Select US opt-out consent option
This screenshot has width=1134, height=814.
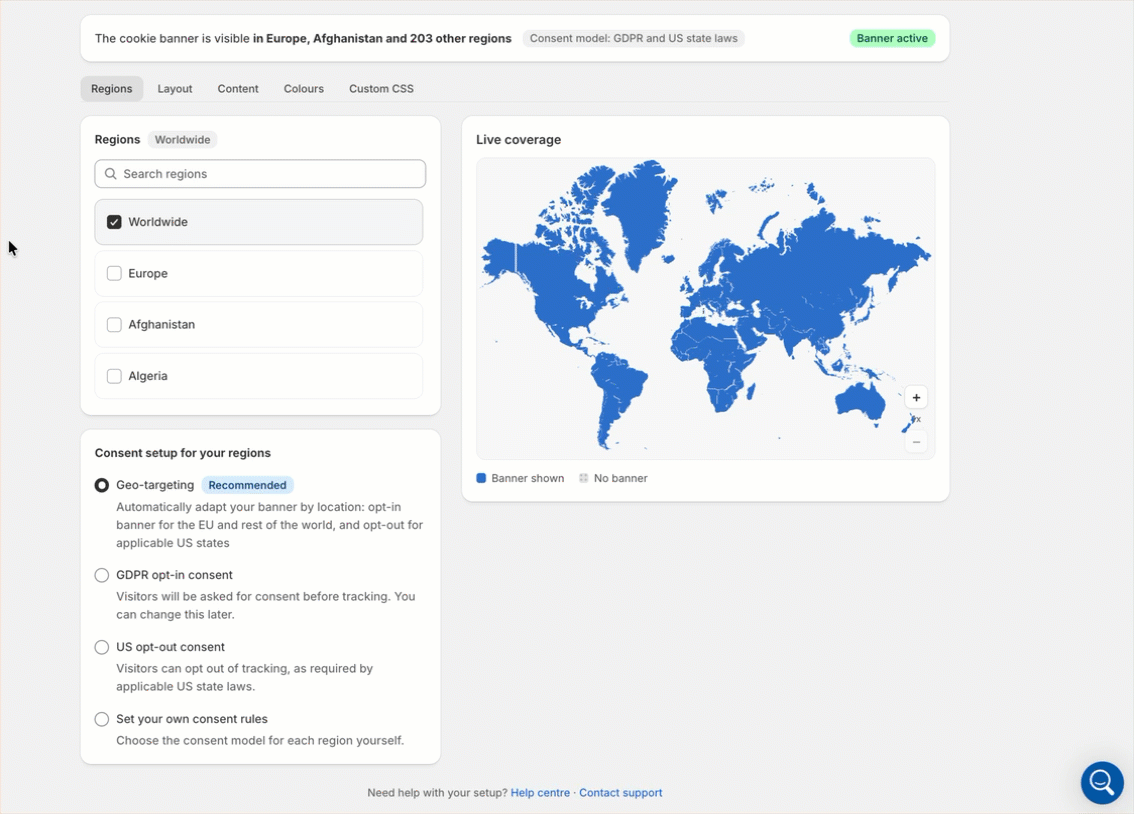coord(102,647)
